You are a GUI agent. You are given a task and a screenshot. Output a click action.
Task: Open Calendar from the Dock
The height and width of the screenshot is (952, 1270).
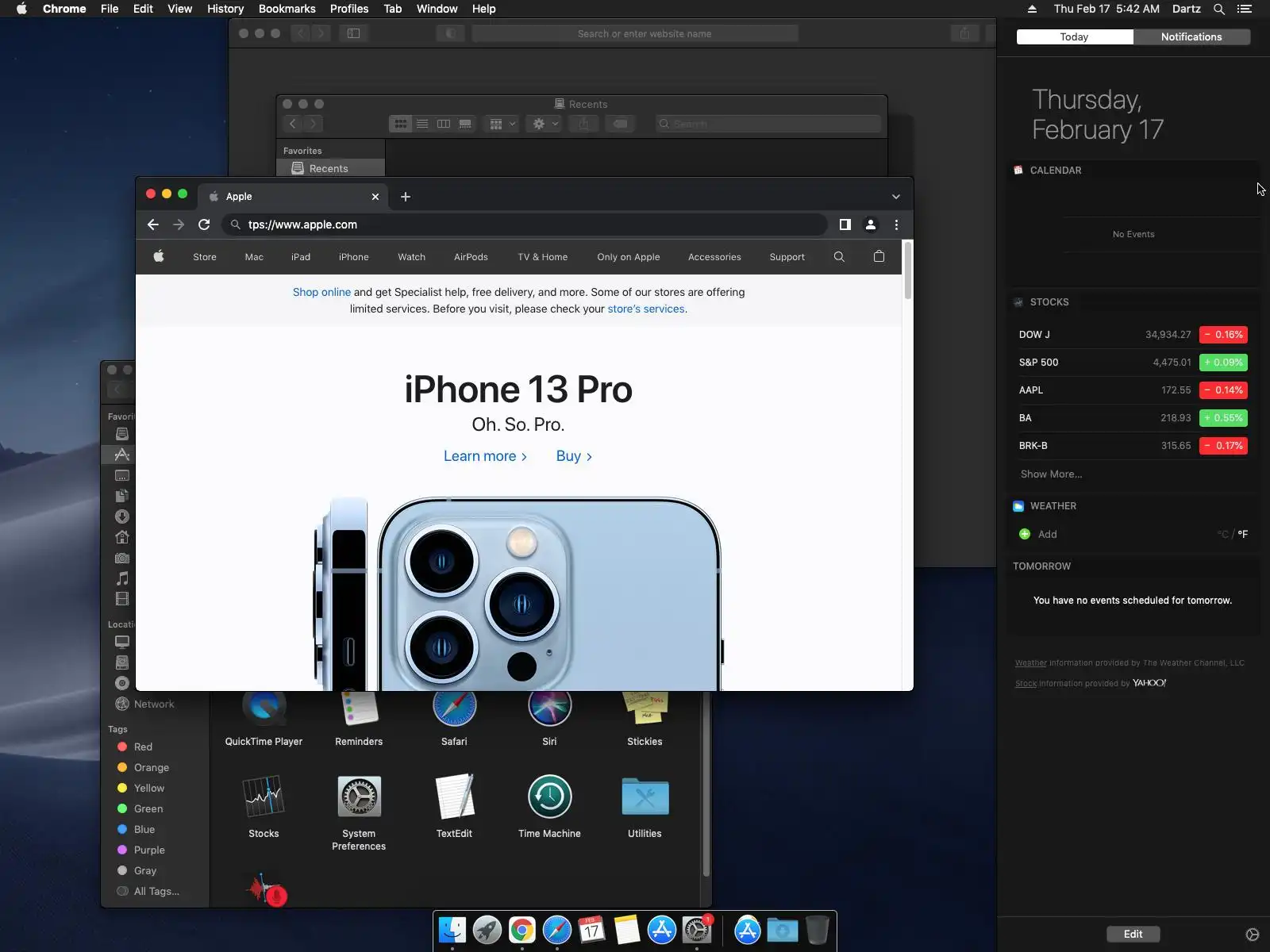592,930
